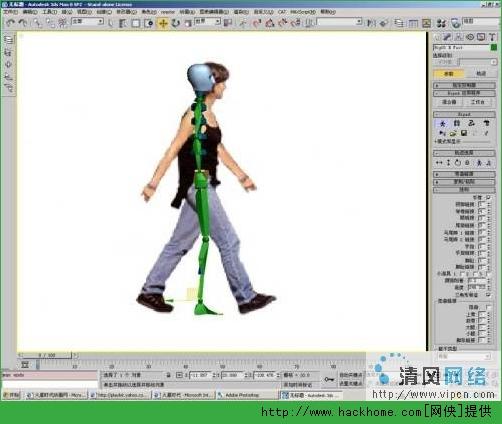The height and width of the screenshot is (424, 502).
Task: Enable Biped Footstep Mode icon
Action: (457, 123)
